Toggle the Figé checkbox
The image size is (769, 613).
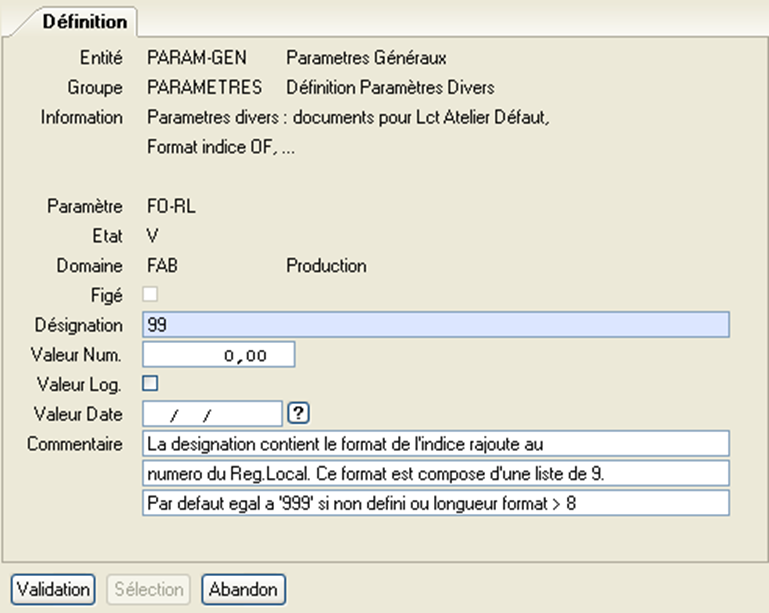(x=151, y=295)
